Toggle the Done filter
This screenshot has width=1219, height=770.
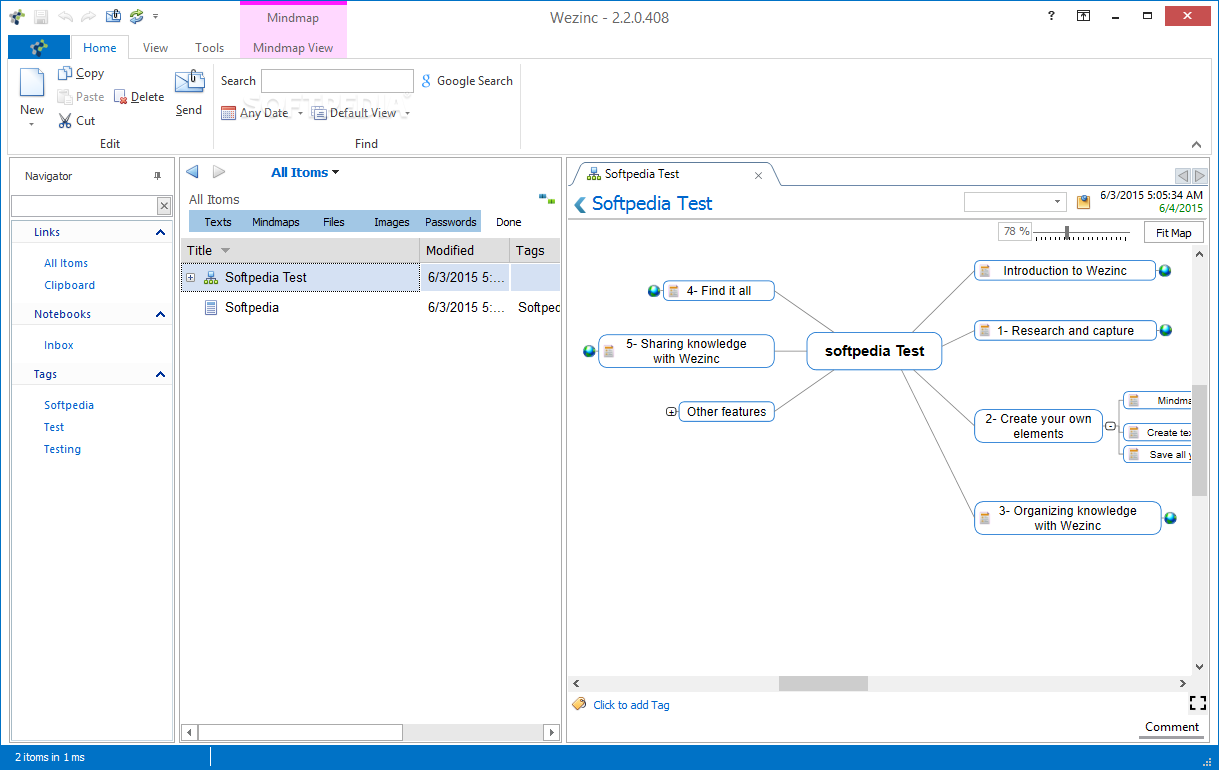509,222
